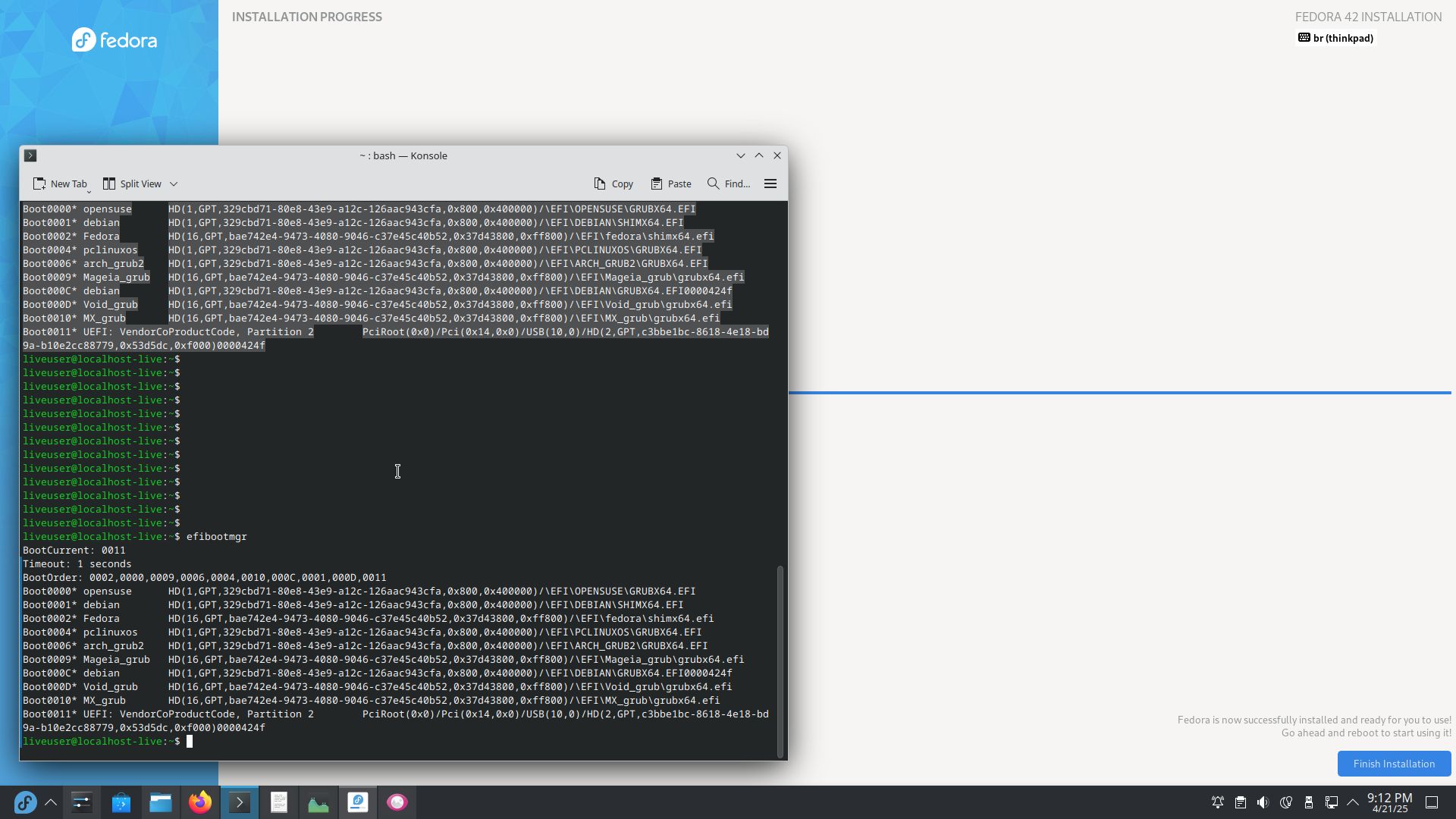This screenshot has width=1456, height=819.
Task: Click the lower 'Boot000D* Void_grub' entry
Action: click(x=378, y=686)
